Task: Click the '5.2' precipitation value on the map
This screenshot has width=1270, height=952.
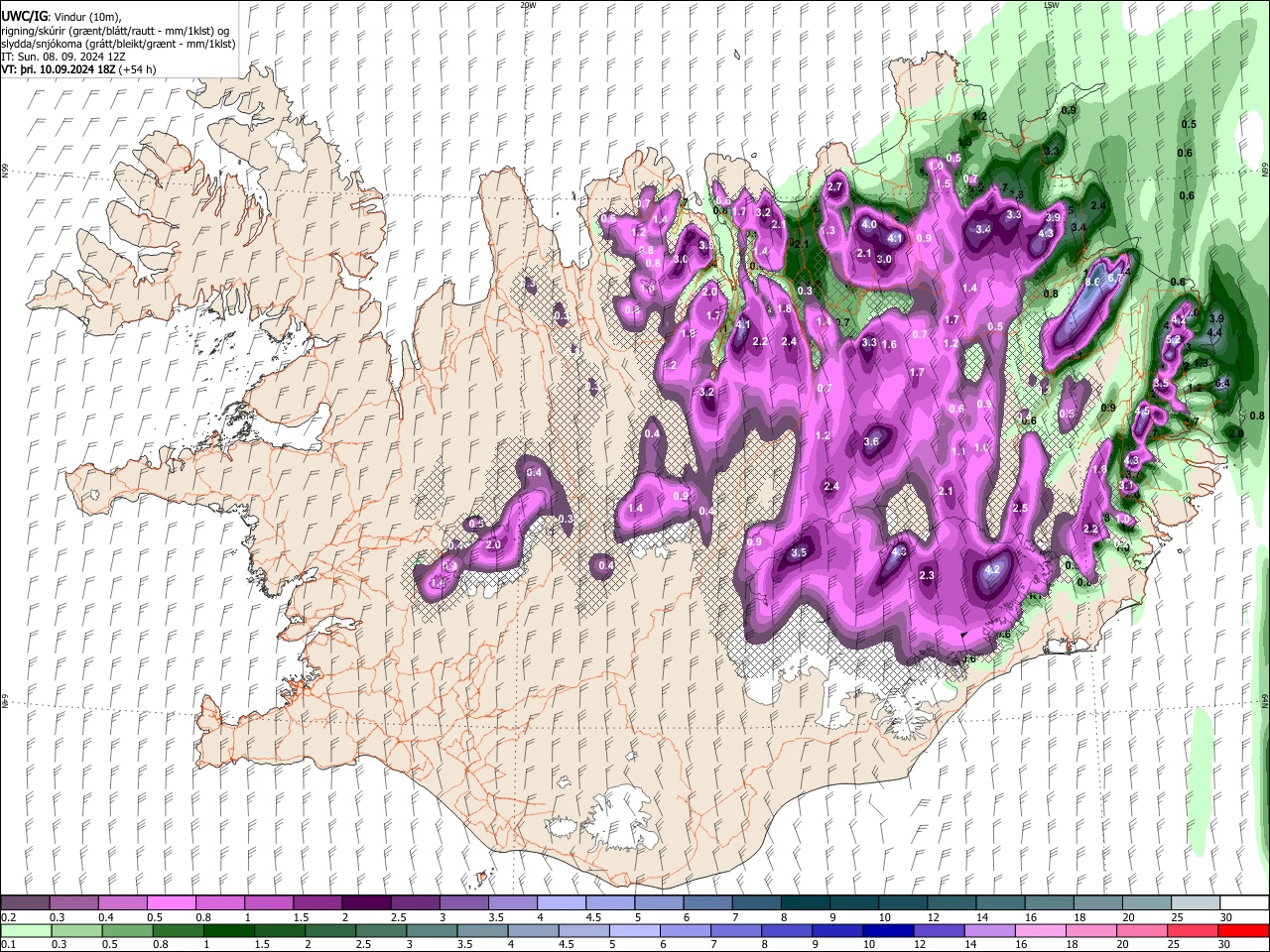Action: (1173, 340)
